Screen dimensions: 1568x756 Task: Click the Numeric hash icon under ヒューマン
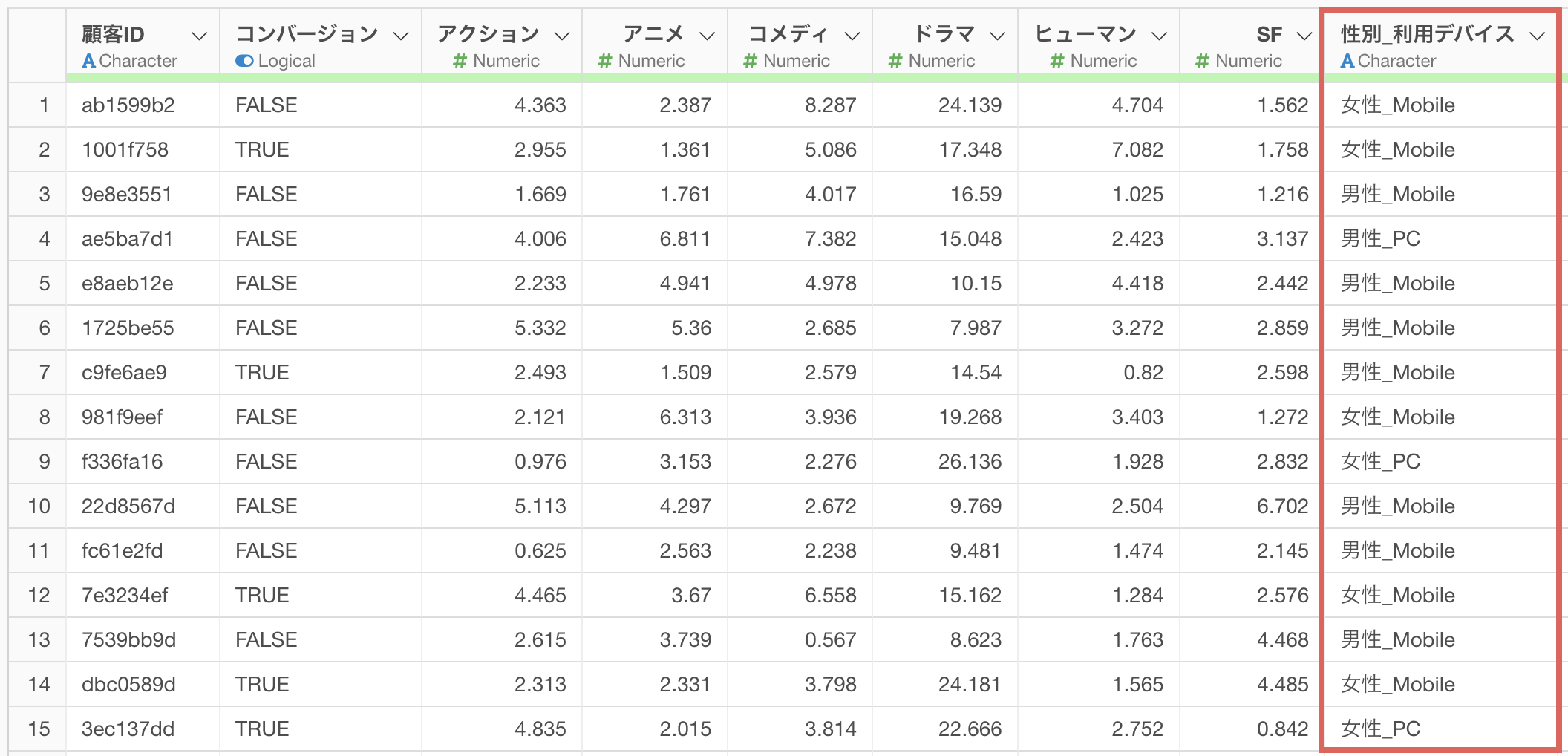1057,61
